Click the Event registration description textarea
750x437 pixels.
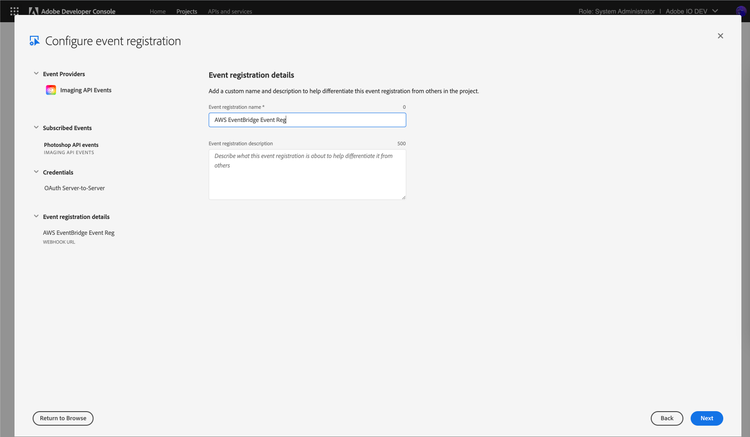click(307, 175)
